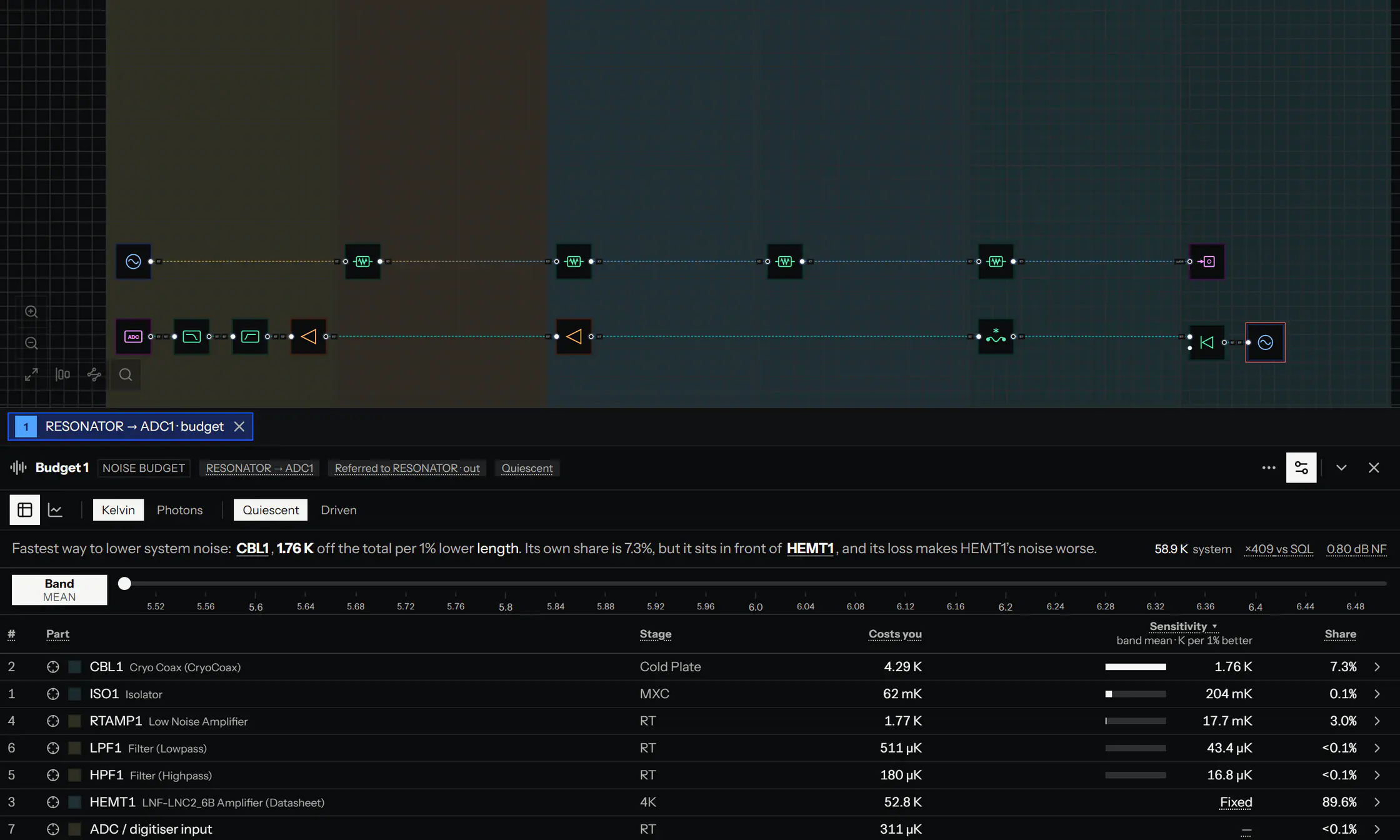Click the fit-to-screen expand arrows icon
Viewport: 1400px width, 840px height.
pos(31,374)
